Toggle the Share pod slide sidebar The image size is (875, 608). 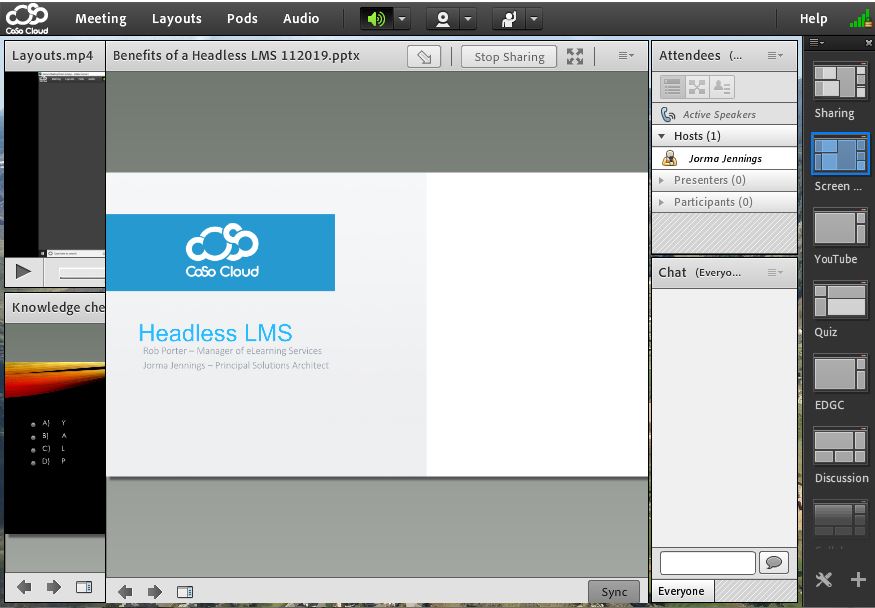(x=185, y=592)
